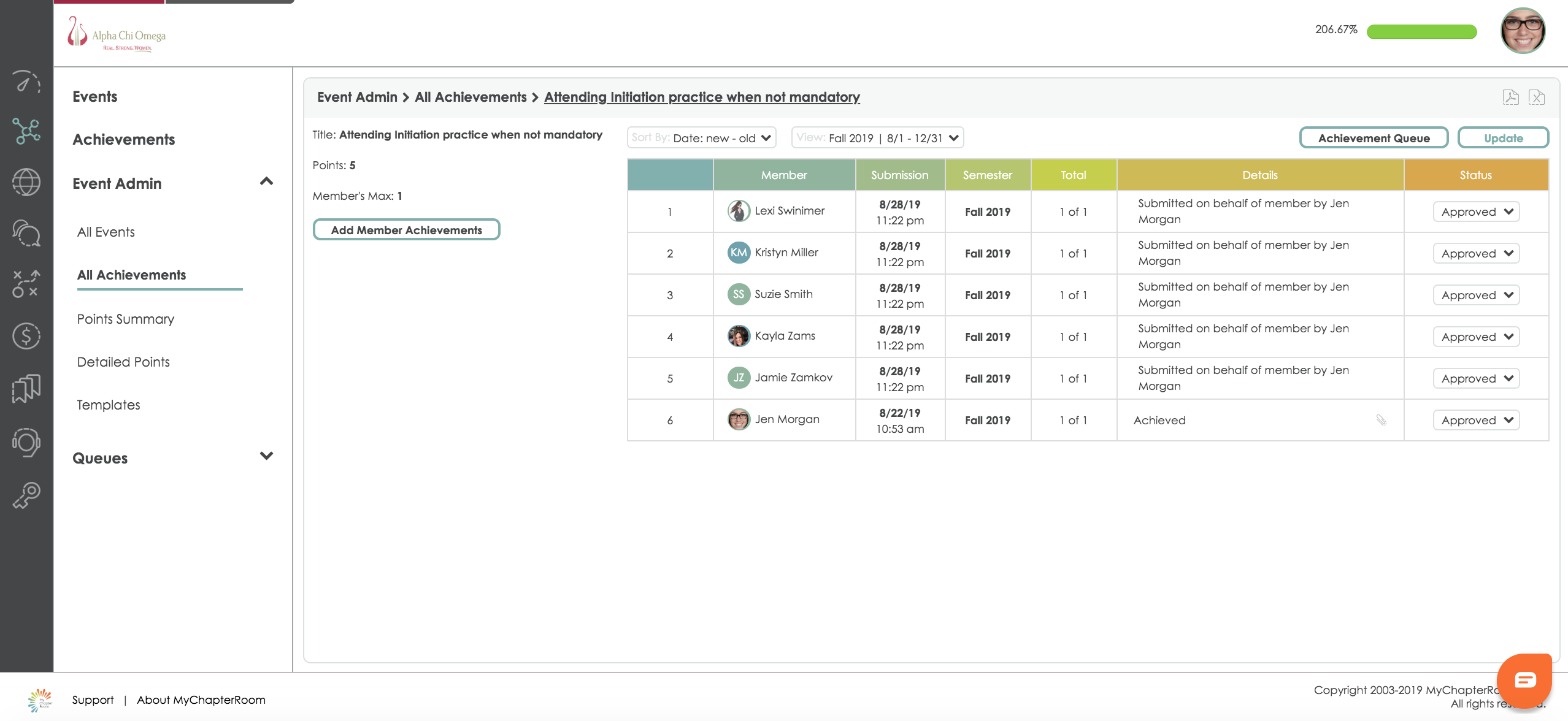Open the orange chat support widget
This screenshot has height=721, width=1568.
1524,679
